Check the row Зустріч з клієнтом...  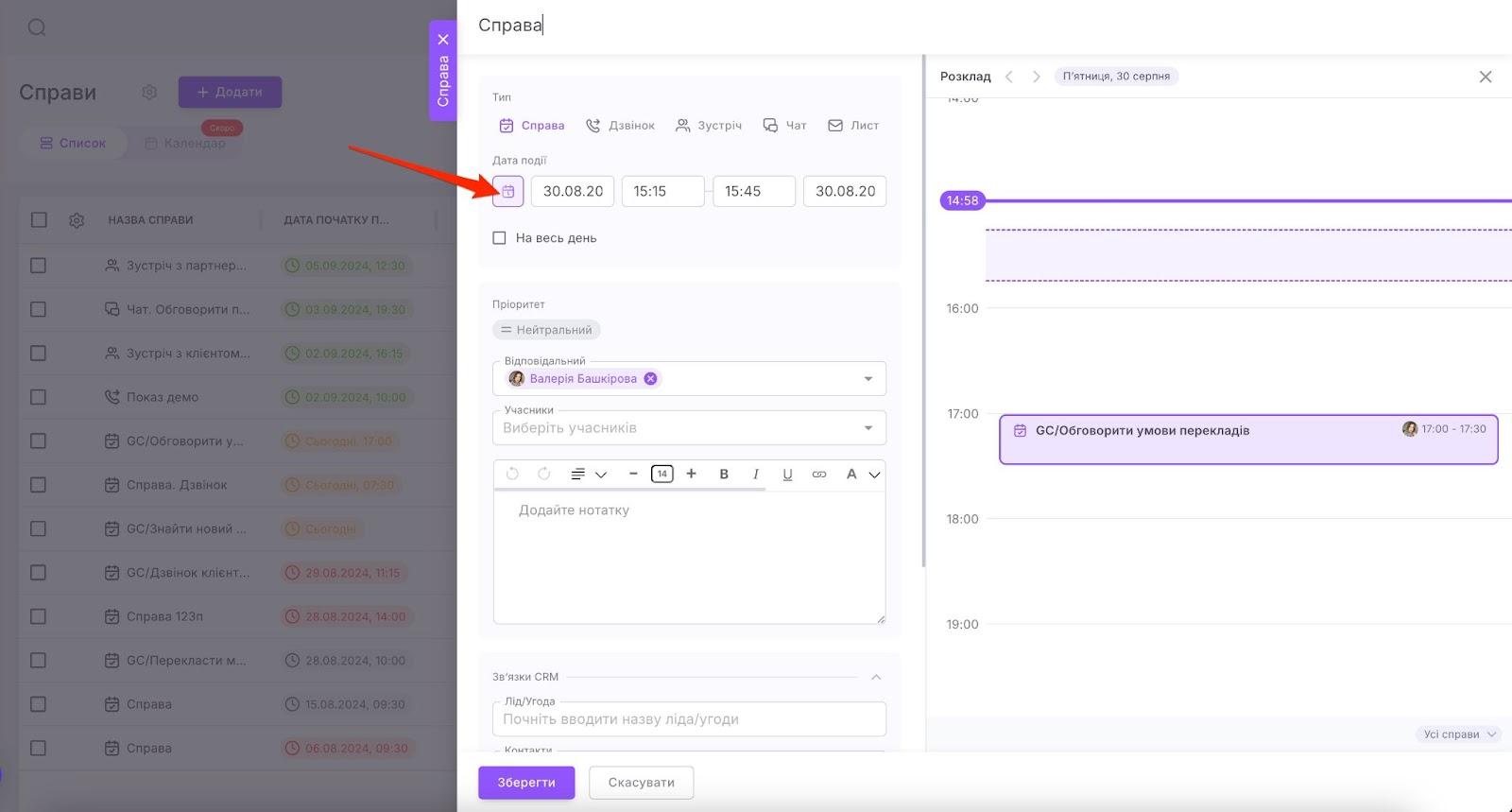[x=38, y=354]
